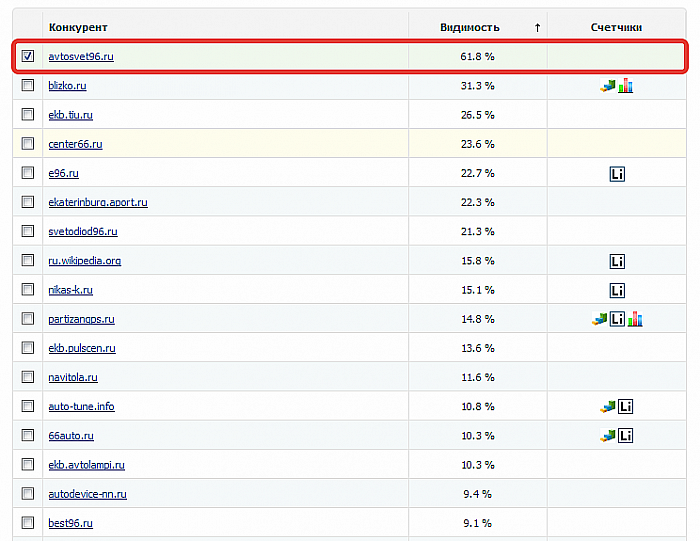Viewport: 700px width, 541px height.
Task: Follow the auto-tune.info link
Action: [x=81, y=407]
